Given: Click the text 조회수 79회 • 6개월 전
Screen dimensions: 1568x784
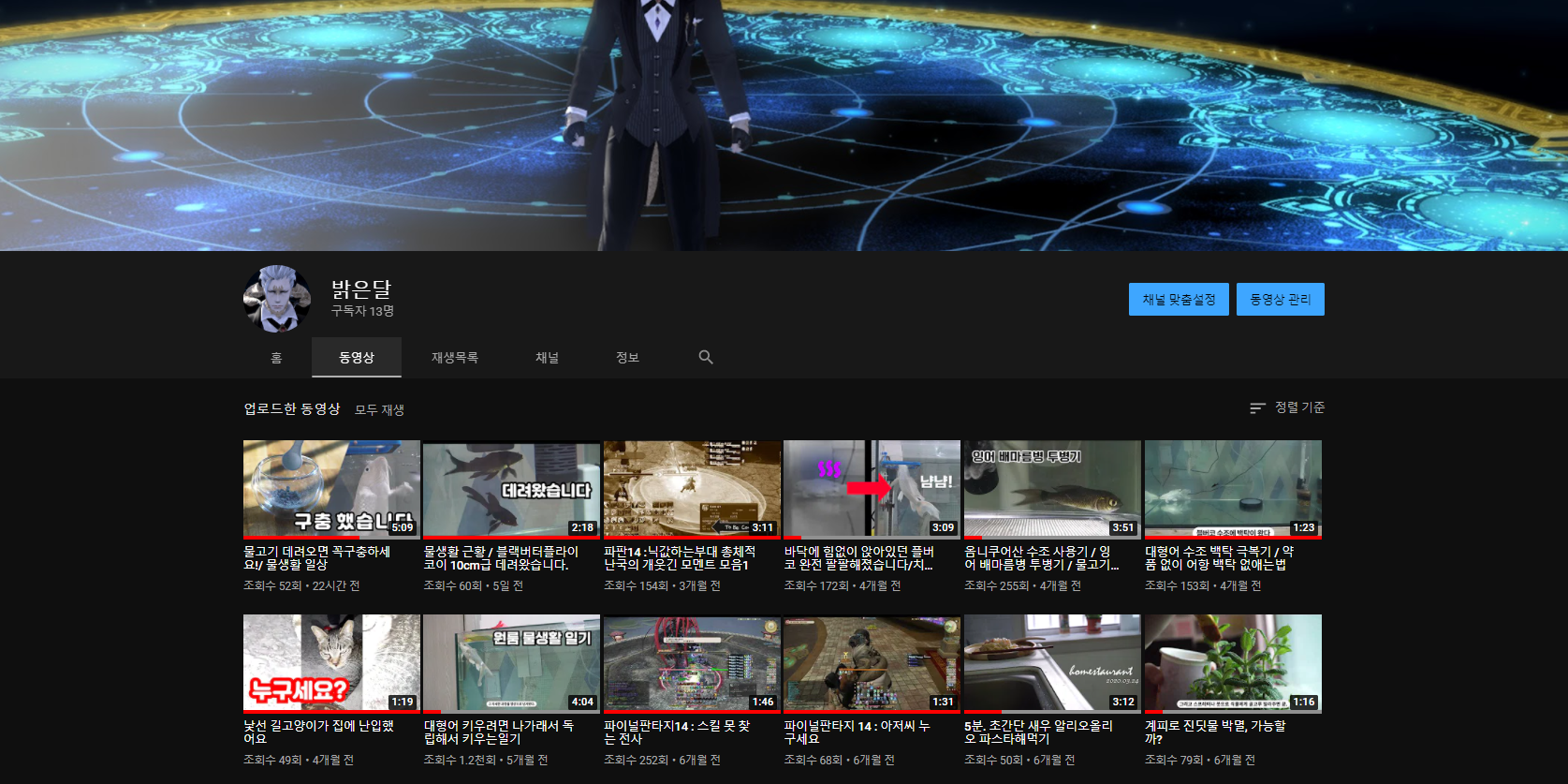Looking at the screenshot, I should click(1200, 760).
